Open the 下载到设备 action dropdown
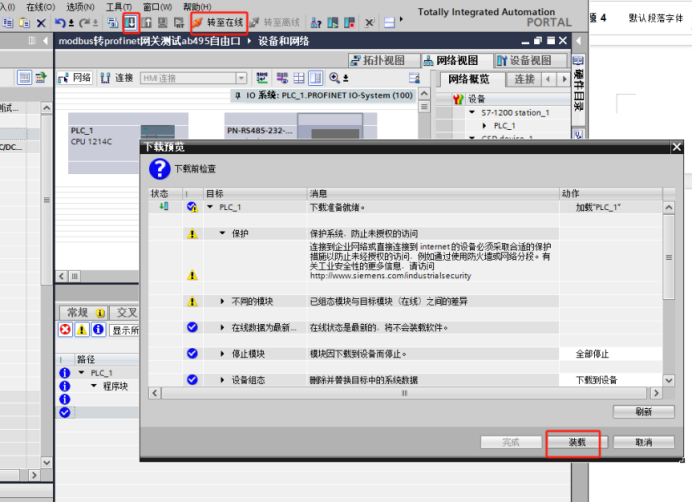 611,380
